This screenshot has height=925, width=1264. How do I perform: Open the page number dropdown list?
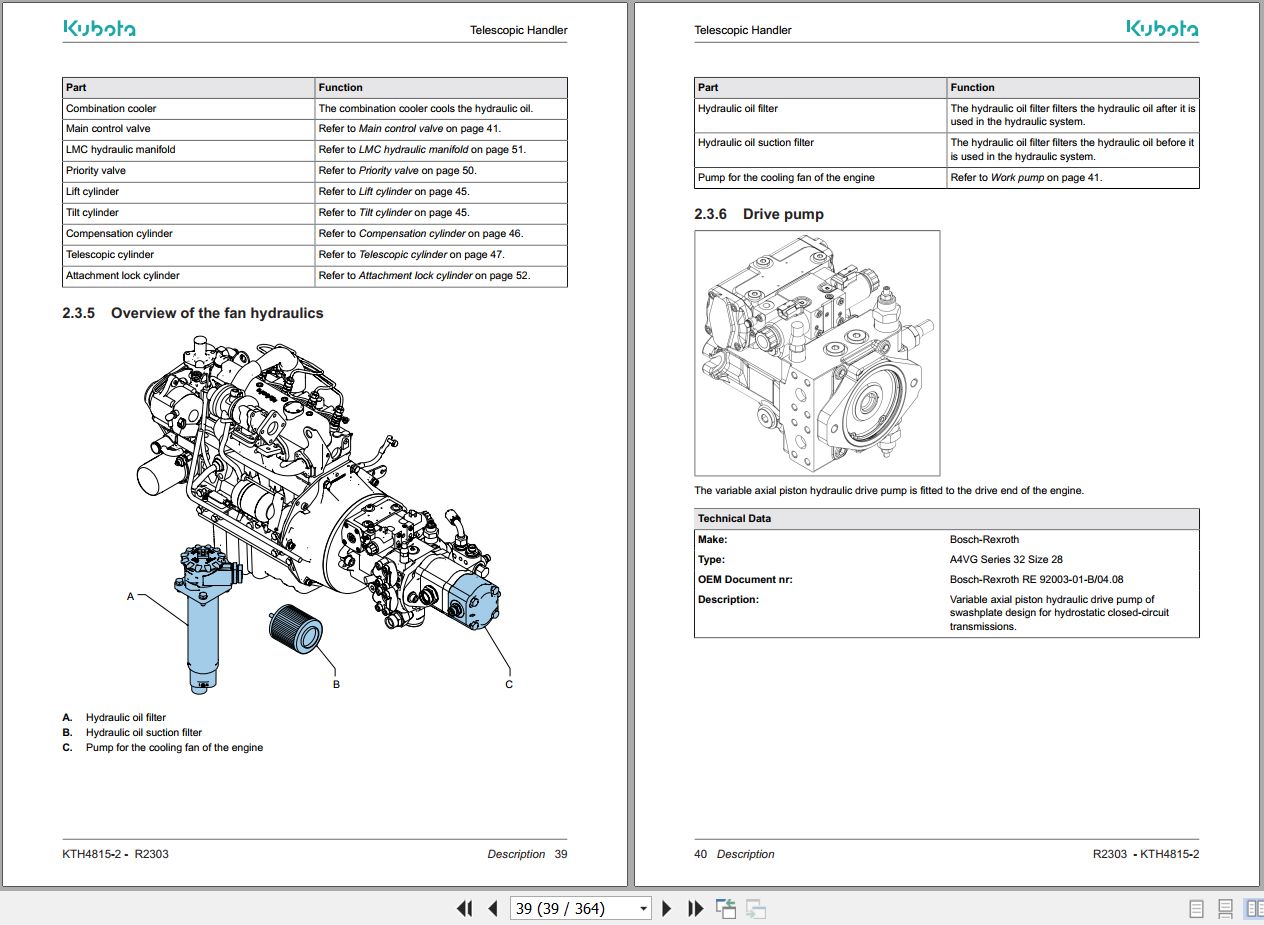pos(644,908)
